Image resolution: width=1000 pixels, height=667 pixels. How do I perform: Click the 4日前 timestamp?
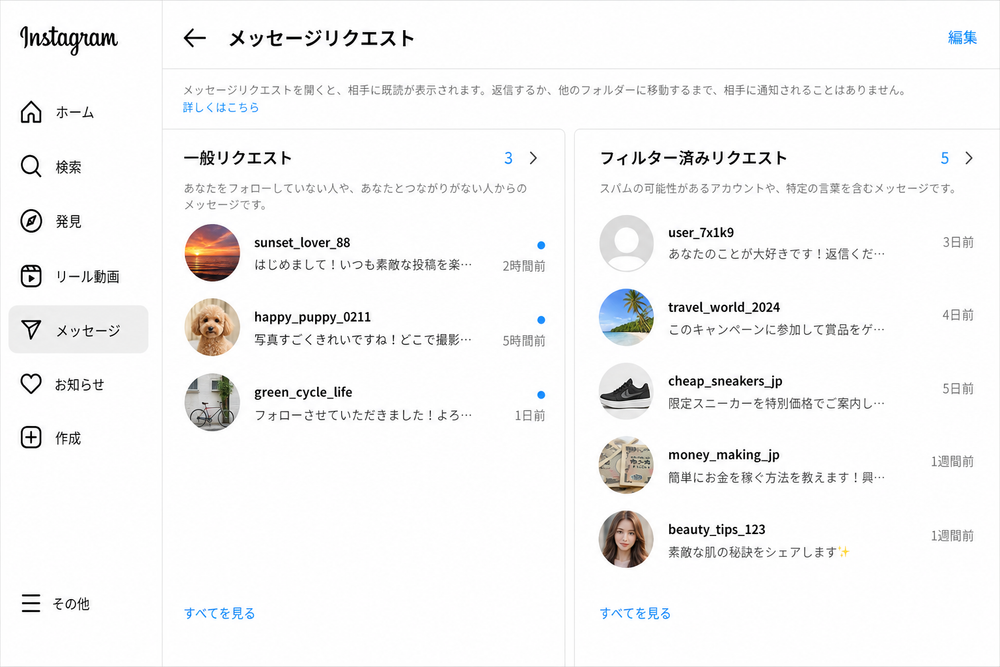pos(958,314)
